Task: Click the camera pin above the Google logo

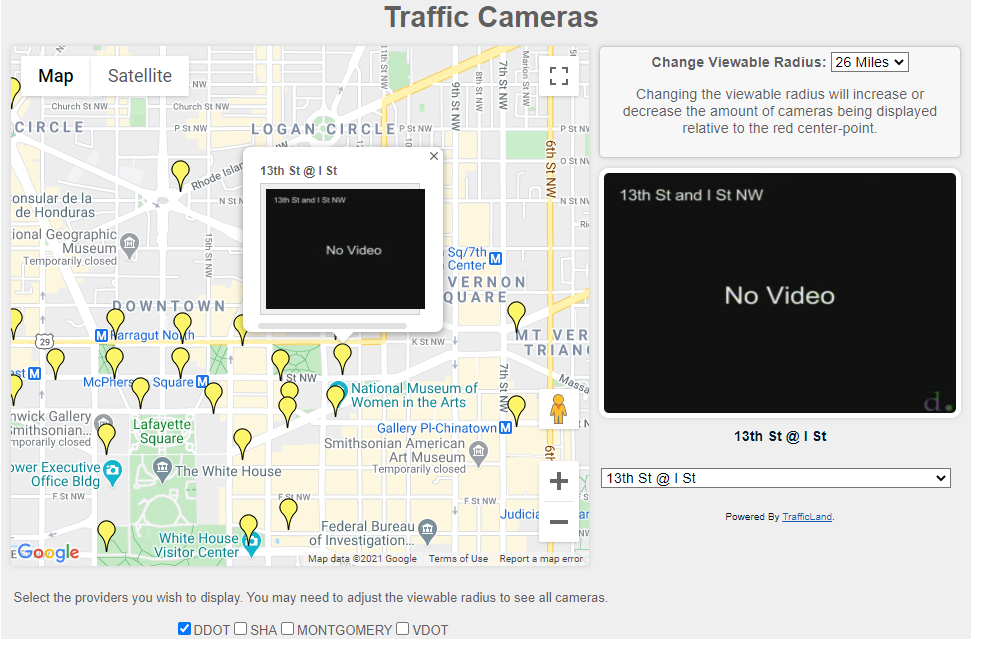Action: pyautogui.click(x=107, y=536)
